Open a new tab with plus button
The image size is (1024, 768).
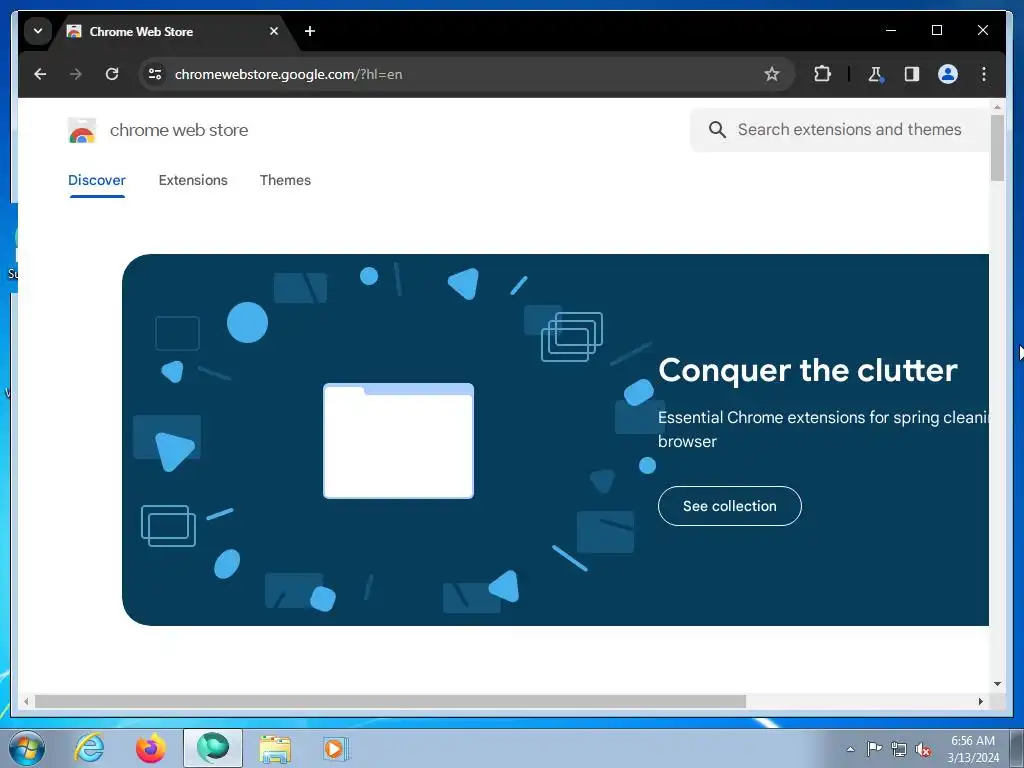[310, 31]
